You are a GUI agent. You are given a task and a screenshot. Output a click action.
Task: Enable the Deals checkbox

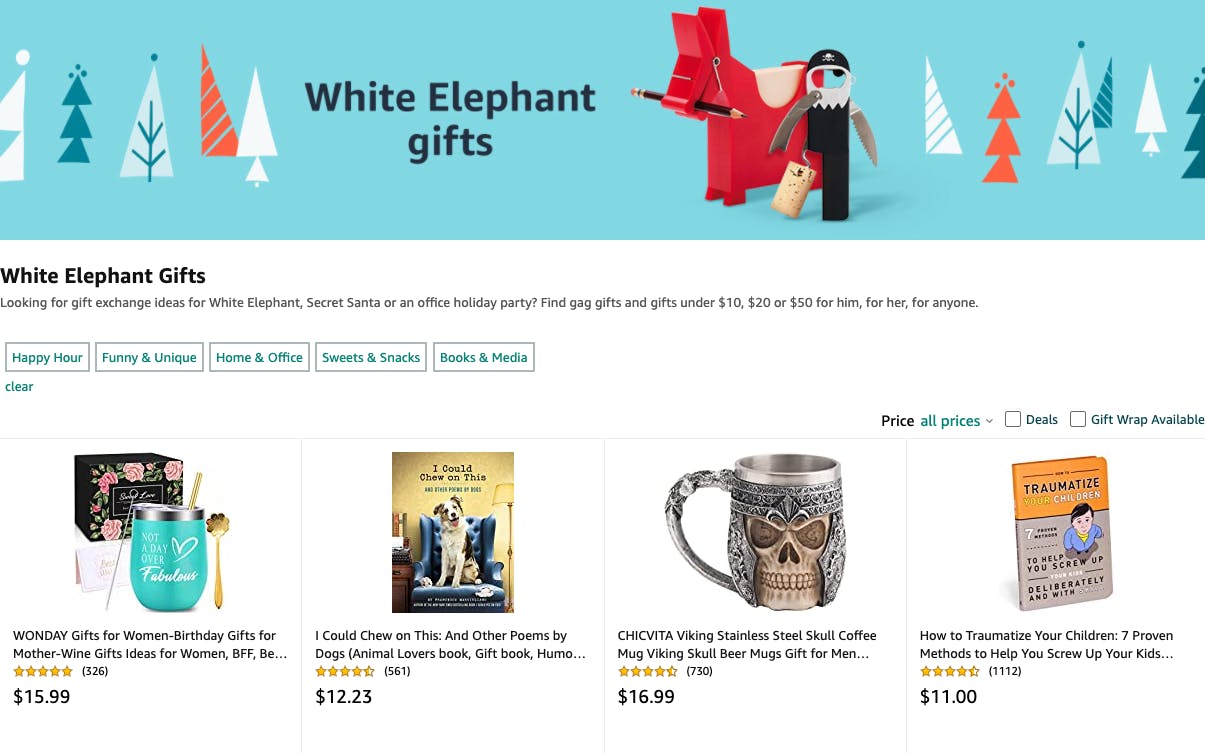[1013, 419]
